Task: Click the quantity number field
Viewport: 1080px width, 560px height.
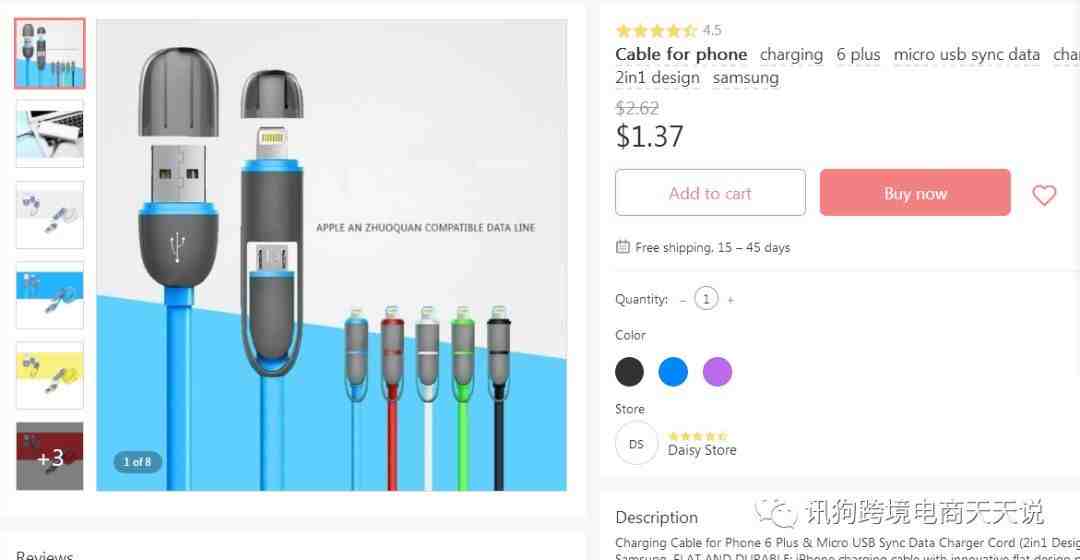Action: coord(706,299)
